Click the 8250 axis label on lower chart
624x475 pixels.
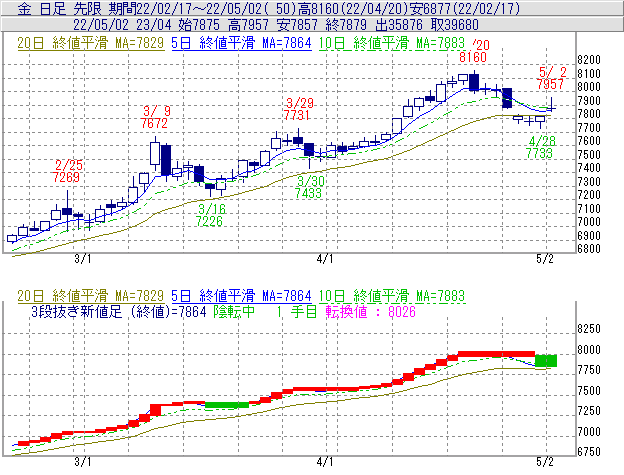[589, 329]
